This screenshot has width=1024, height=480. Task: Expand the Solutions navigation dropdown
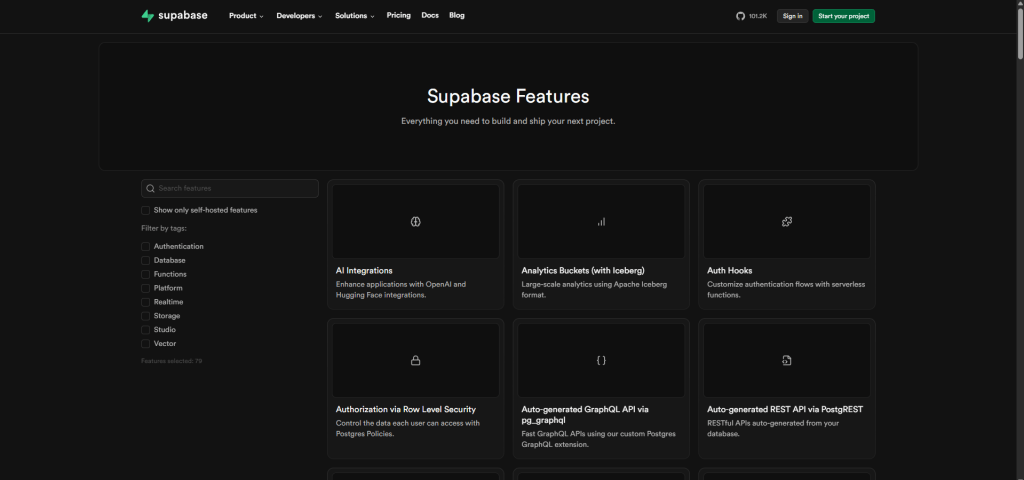pos(355,16)
